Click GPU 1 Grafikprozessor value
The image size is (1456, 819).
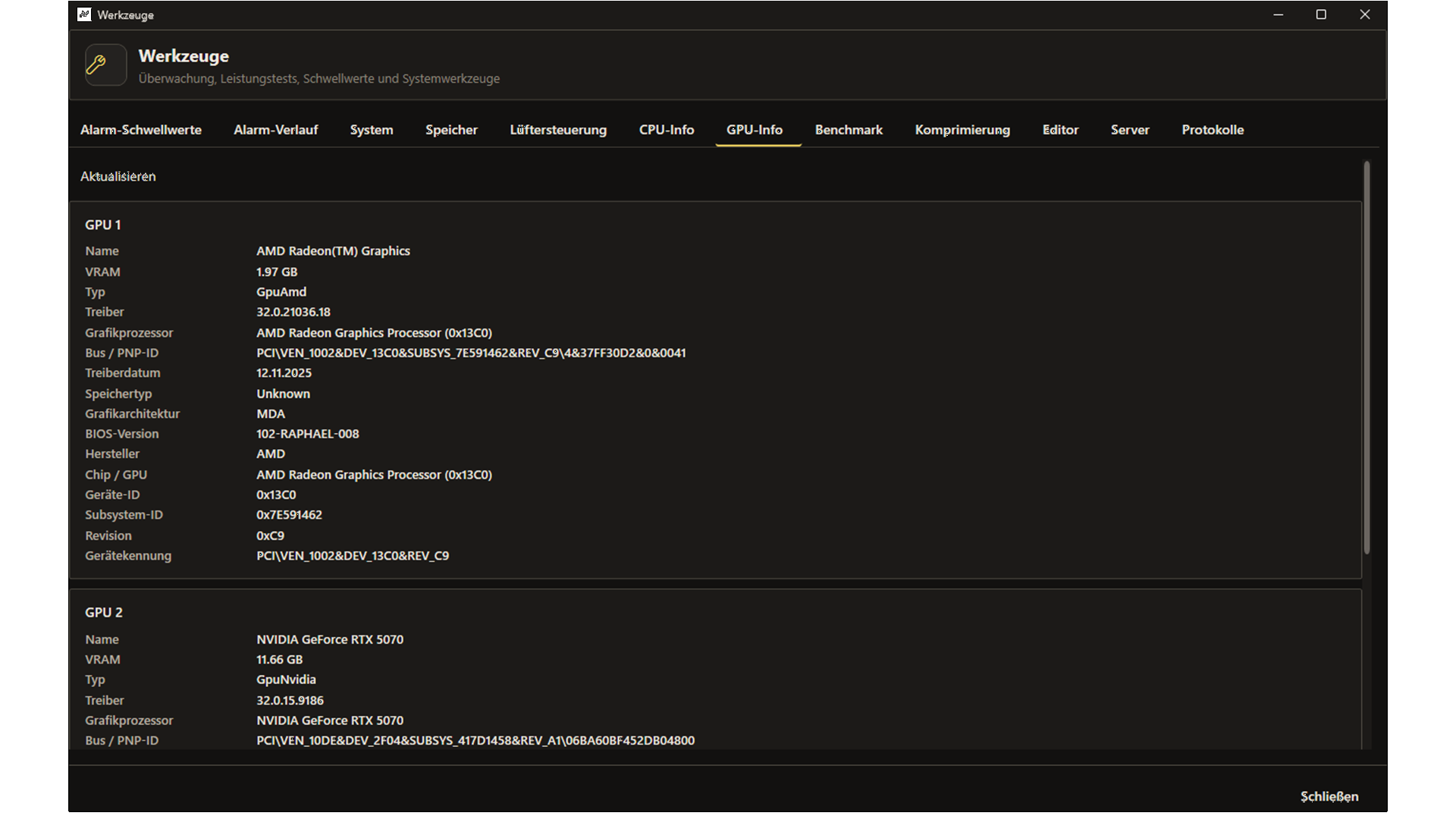tap(374, 333)
